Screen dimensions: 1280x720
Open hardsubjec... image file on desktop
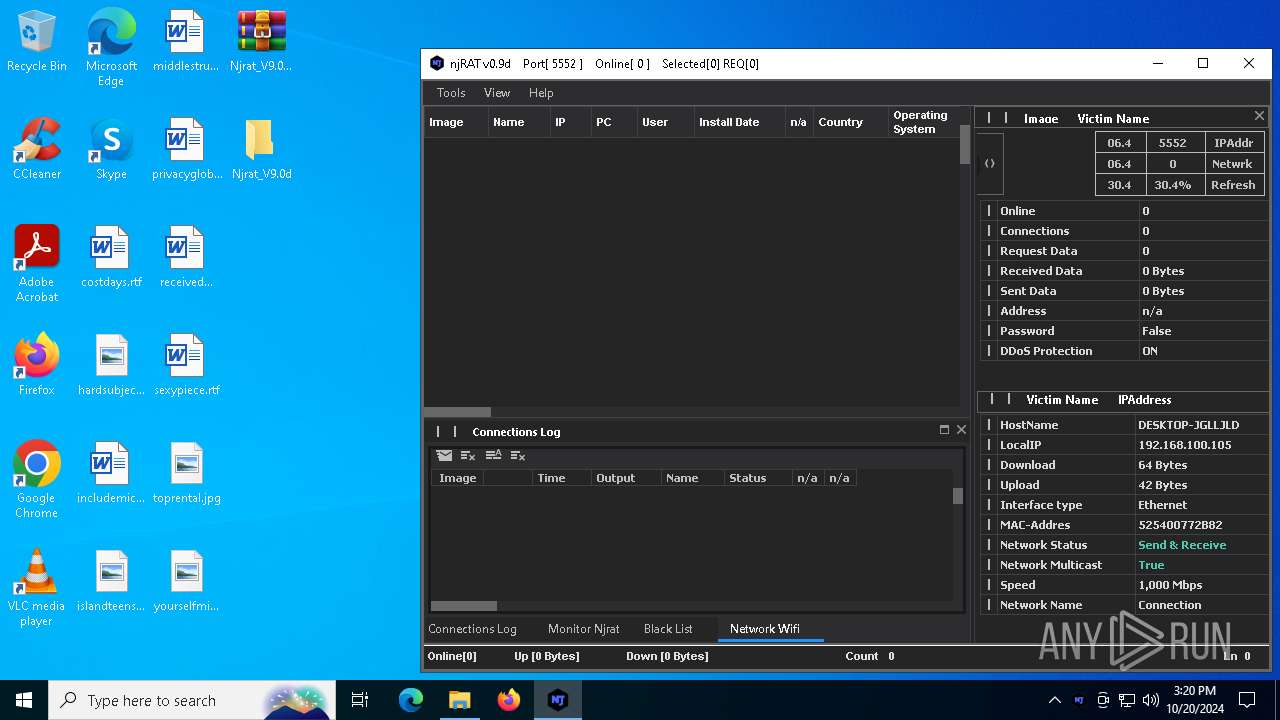(x=111, y=366)
